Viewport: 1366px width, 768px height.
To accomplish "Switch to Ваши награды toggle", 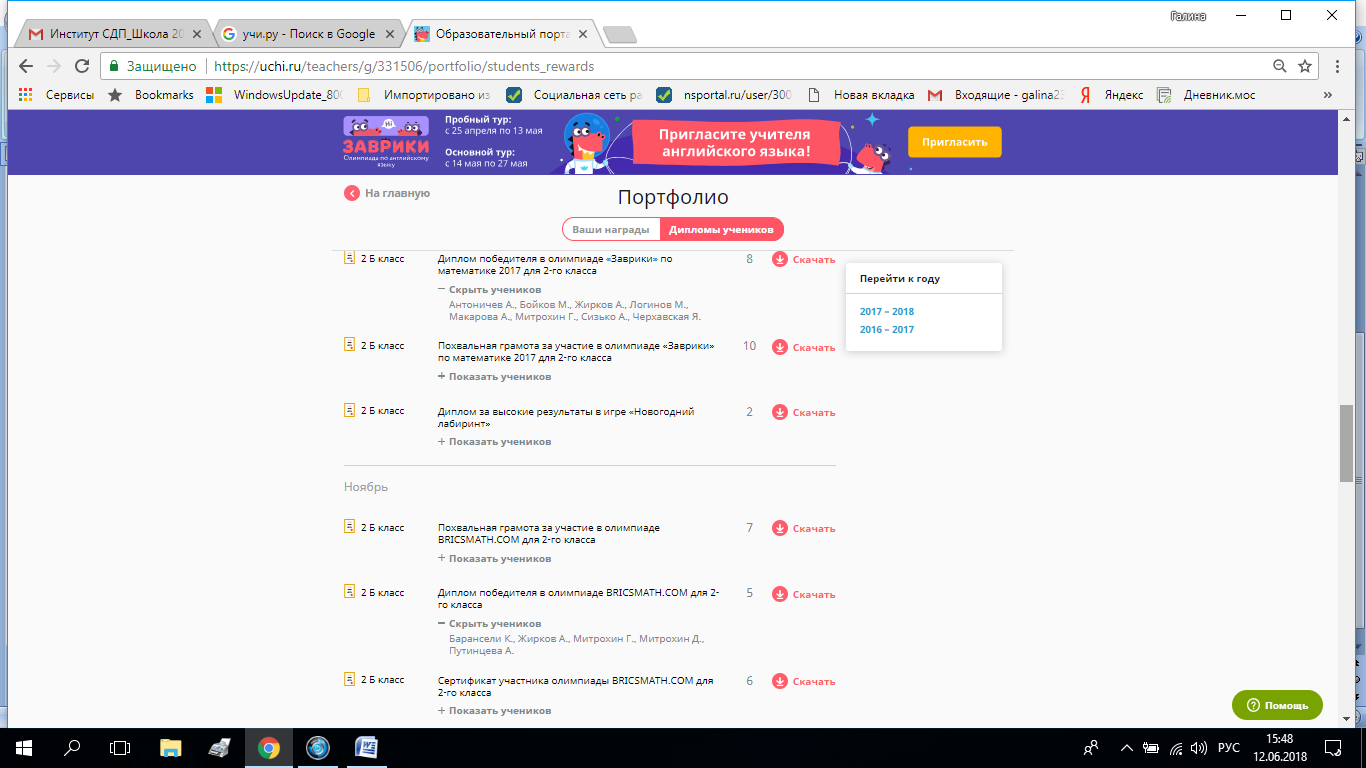I will [x=611, y=229].
